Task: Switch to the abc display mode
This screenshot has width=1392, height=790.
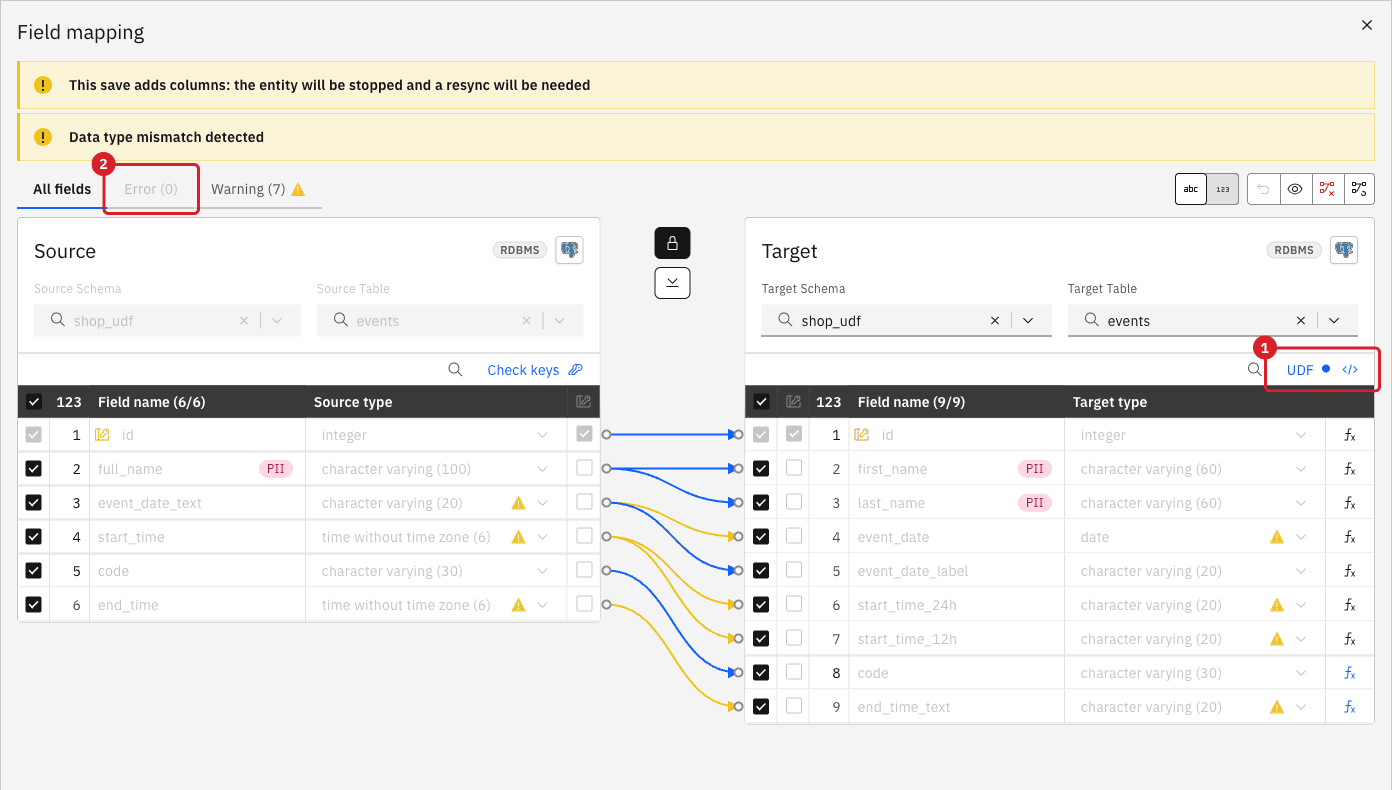Action: click(x=1191, y=189)
